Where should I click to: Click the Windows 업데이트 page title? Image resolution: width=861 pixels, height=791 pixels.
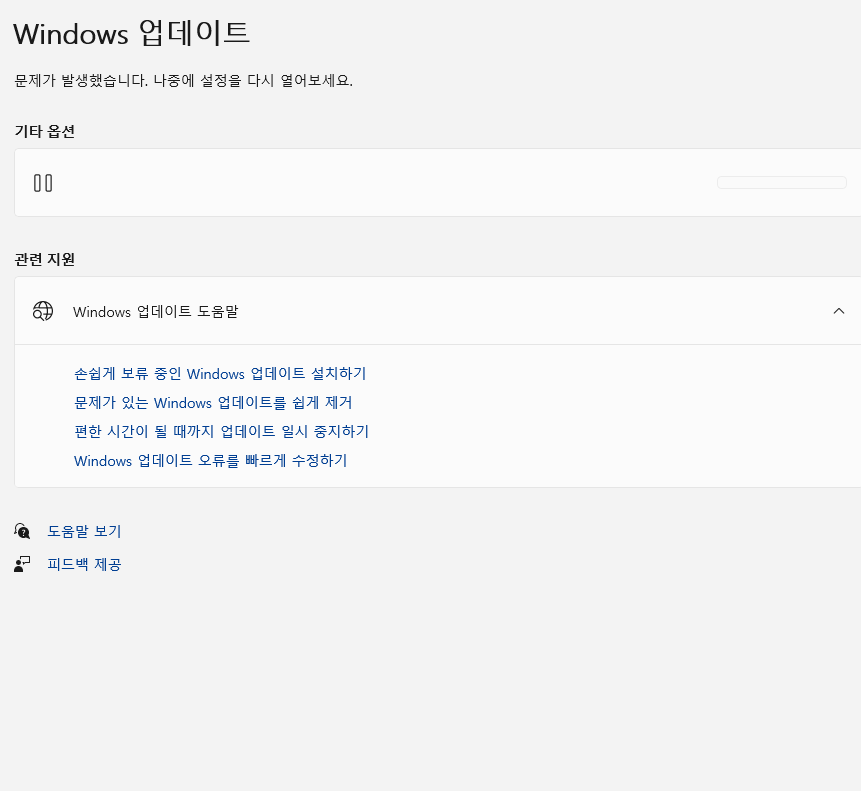[x=131, y=33]
